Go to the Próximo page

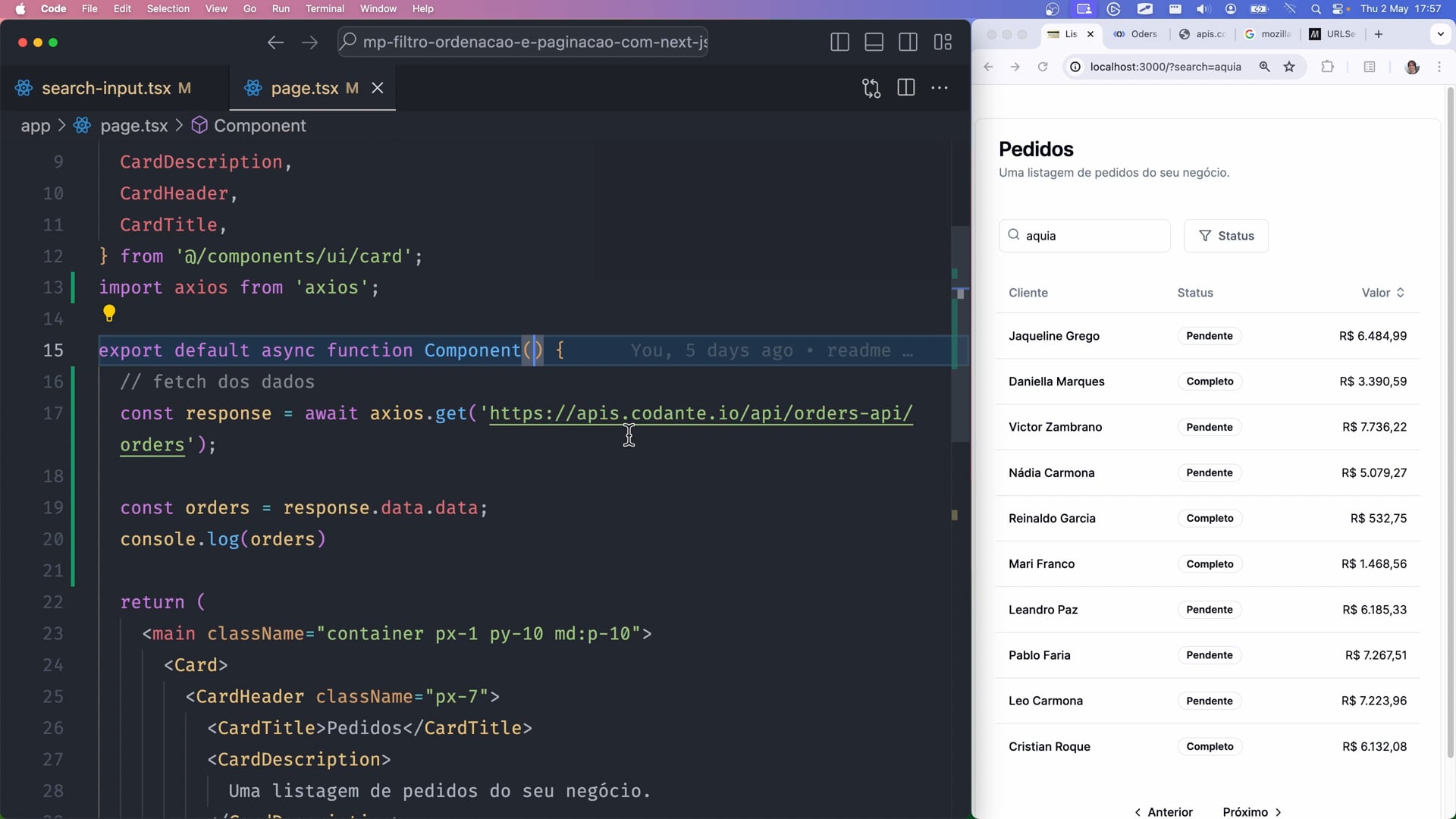tap(1252, 811)
